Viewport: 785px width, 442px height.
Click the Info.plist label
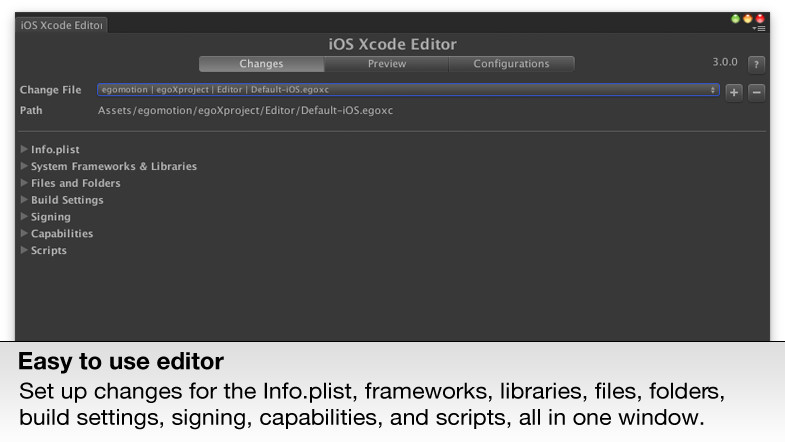click(x=55, y=150)
